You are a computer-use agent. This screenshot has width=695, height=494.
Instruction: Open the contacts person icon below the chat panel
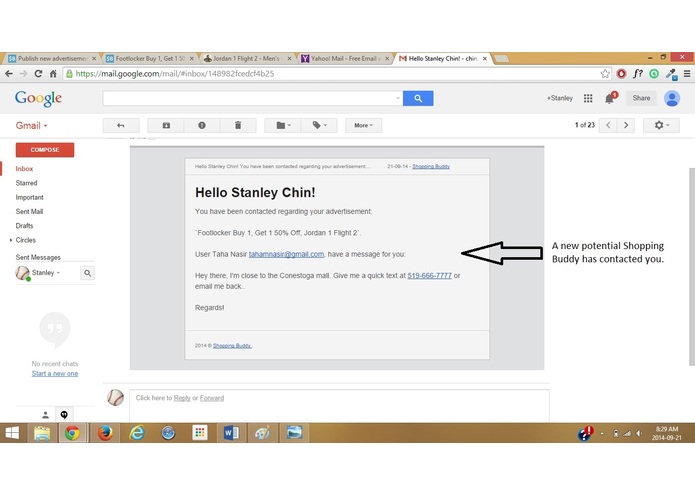pyautogui.click(x=45, y=415)
